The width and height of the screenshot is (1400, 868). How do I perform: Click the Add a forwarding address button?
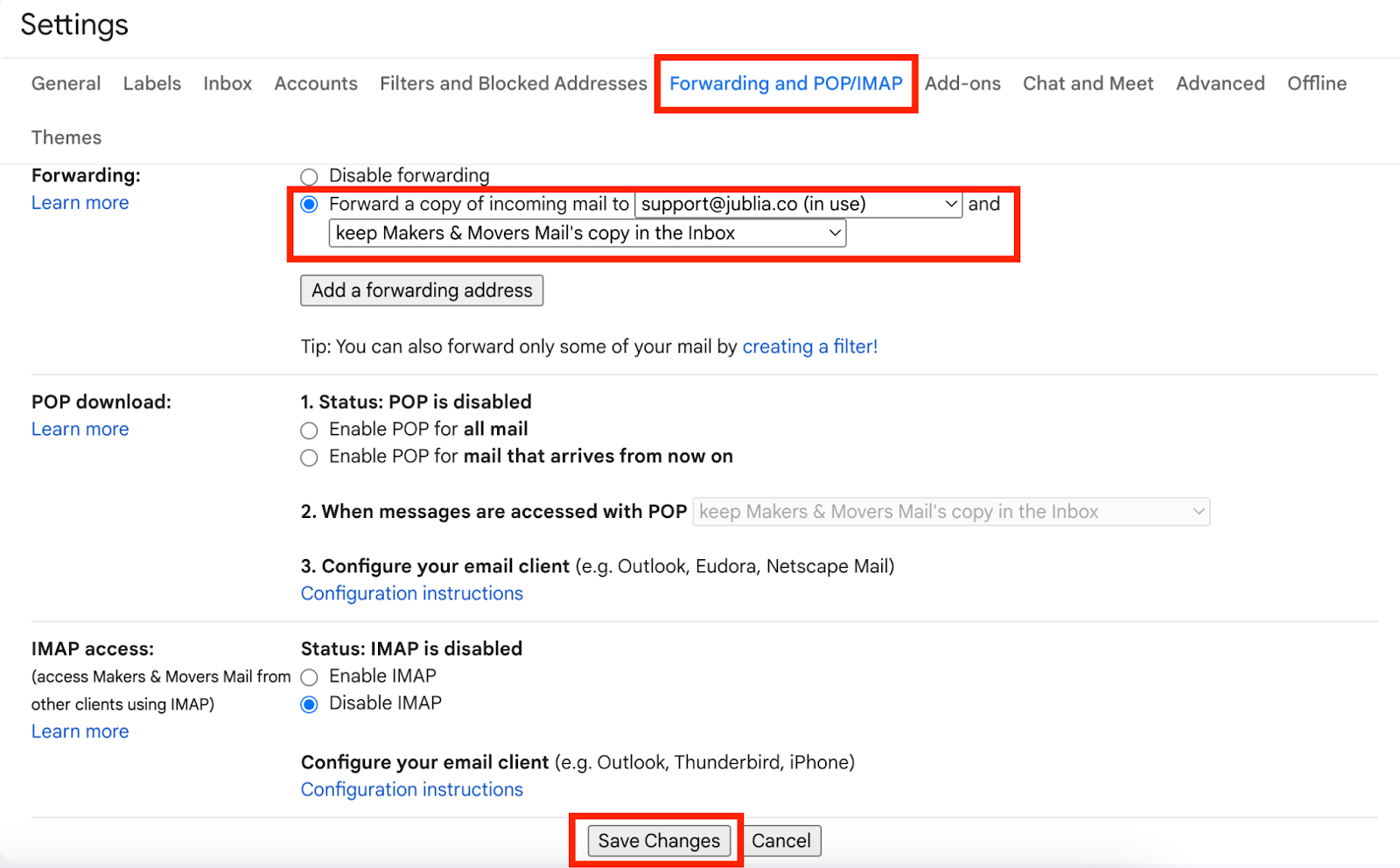tap(422, 290)
